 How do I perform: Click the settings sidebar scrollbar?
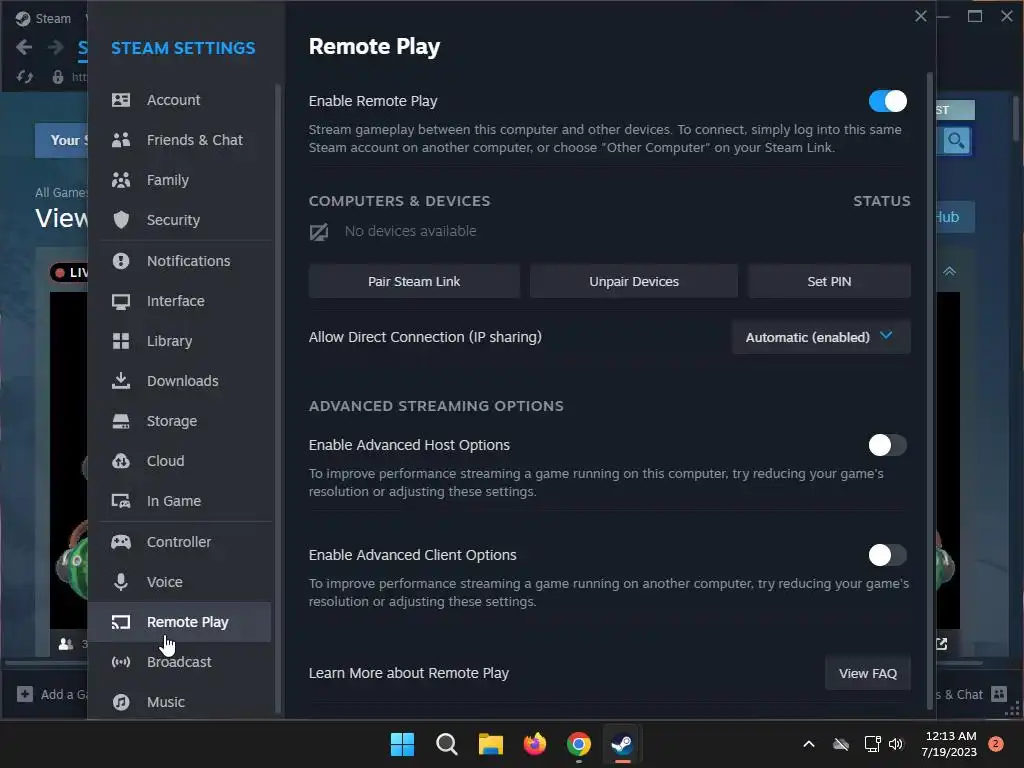pos(278,398)
